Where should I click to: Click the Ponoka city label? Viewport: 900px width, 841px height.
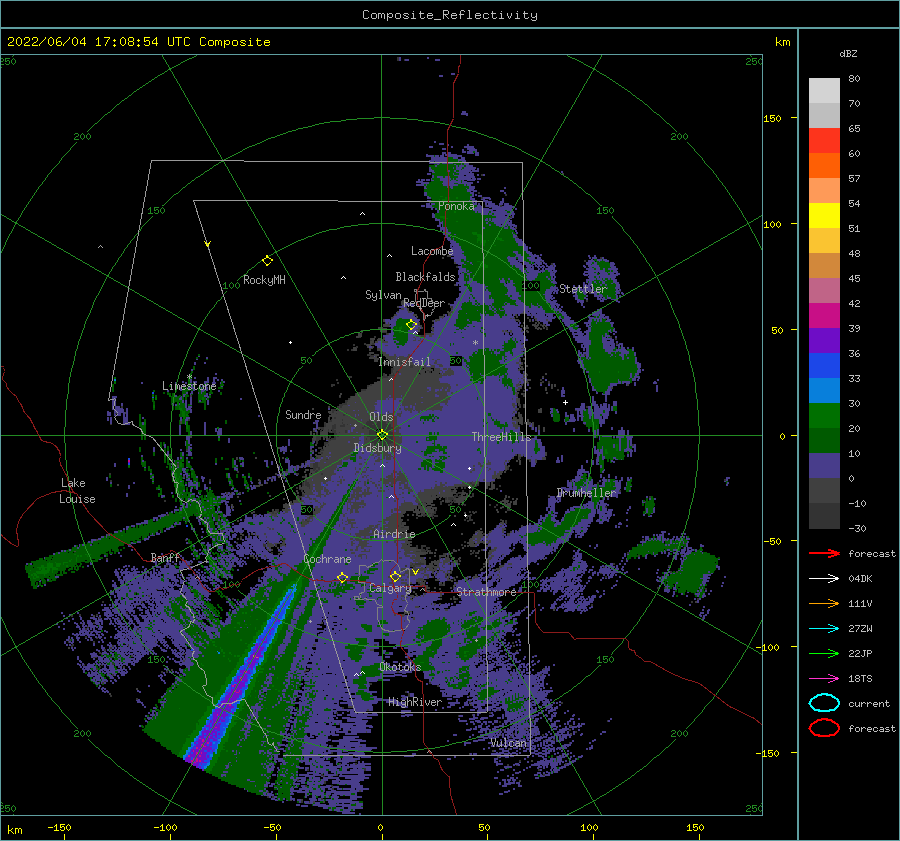click(456, 206)
